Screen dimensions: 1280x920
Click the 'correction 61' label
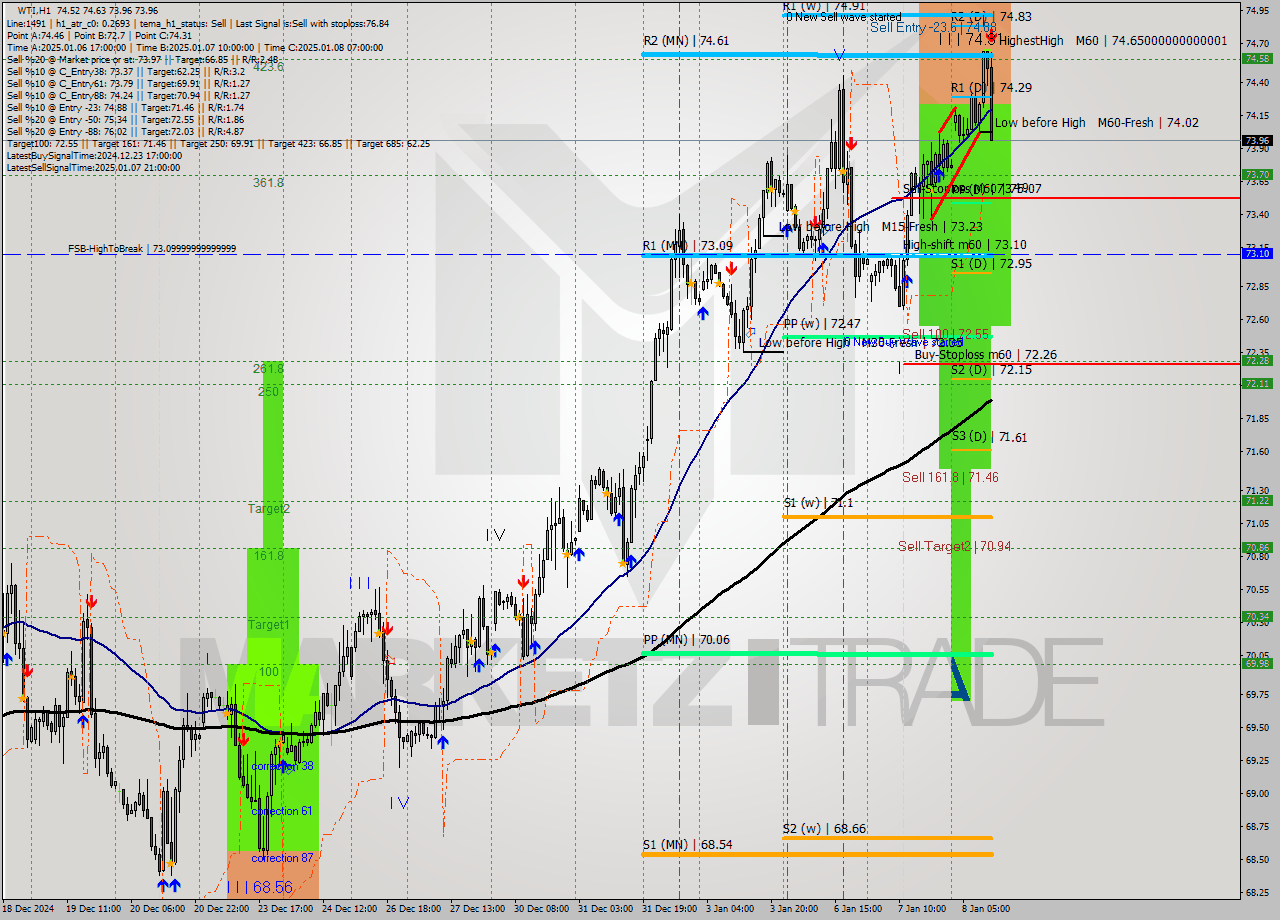coord(282,811)
